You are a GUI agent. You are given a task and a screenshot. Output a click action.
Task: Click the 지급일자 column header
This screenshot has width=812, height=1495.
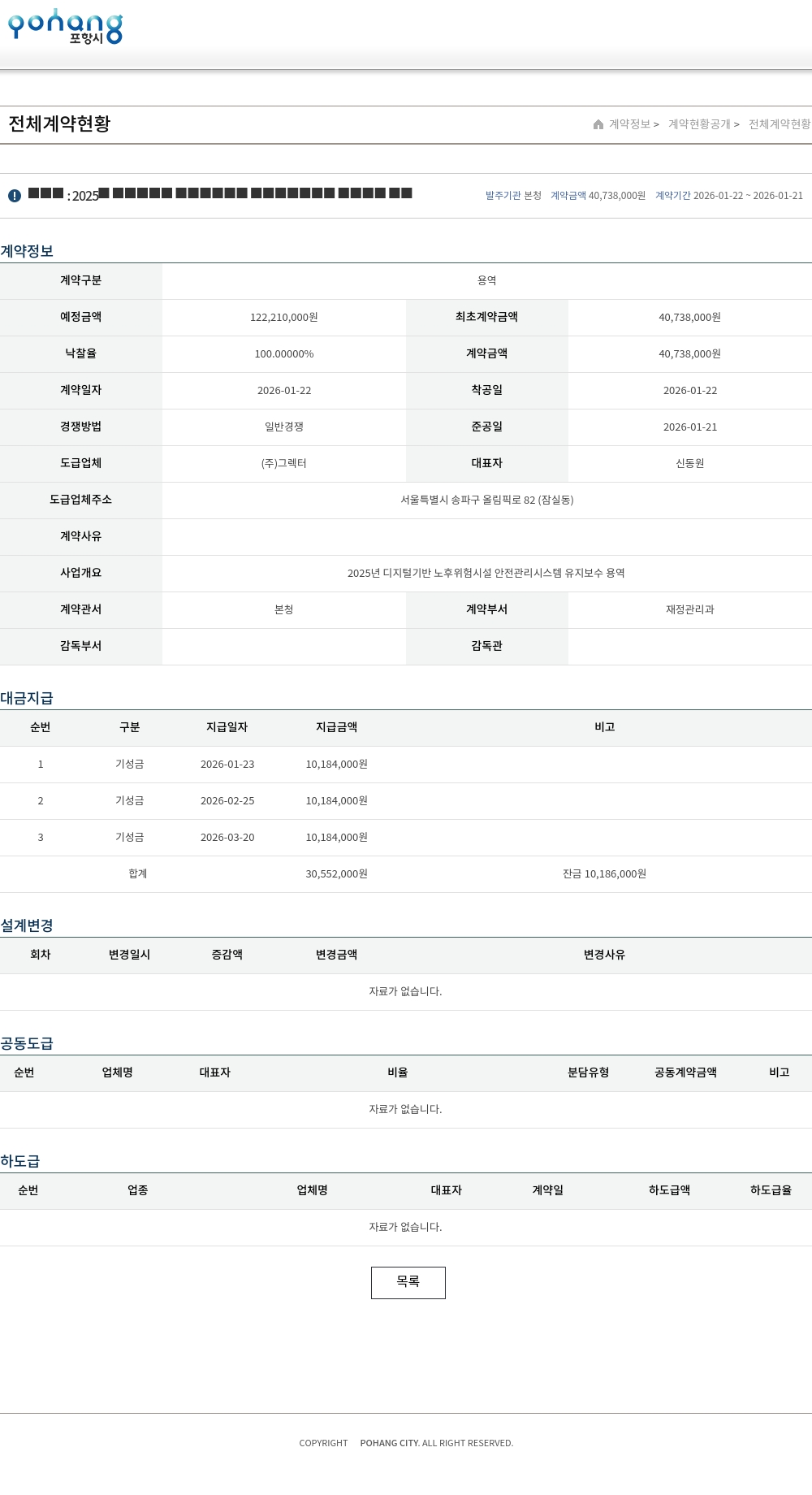coord(227,727)
